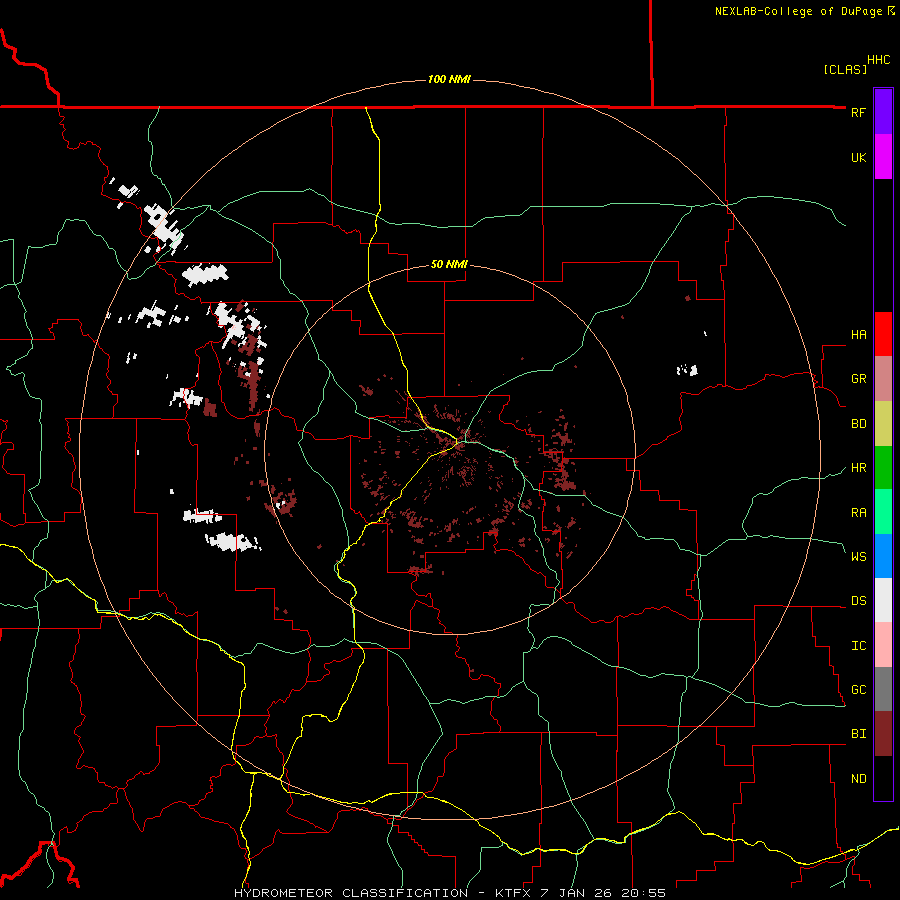Click the 'BD' legend label
900x900 pixels.
click(x=858, y=424)
